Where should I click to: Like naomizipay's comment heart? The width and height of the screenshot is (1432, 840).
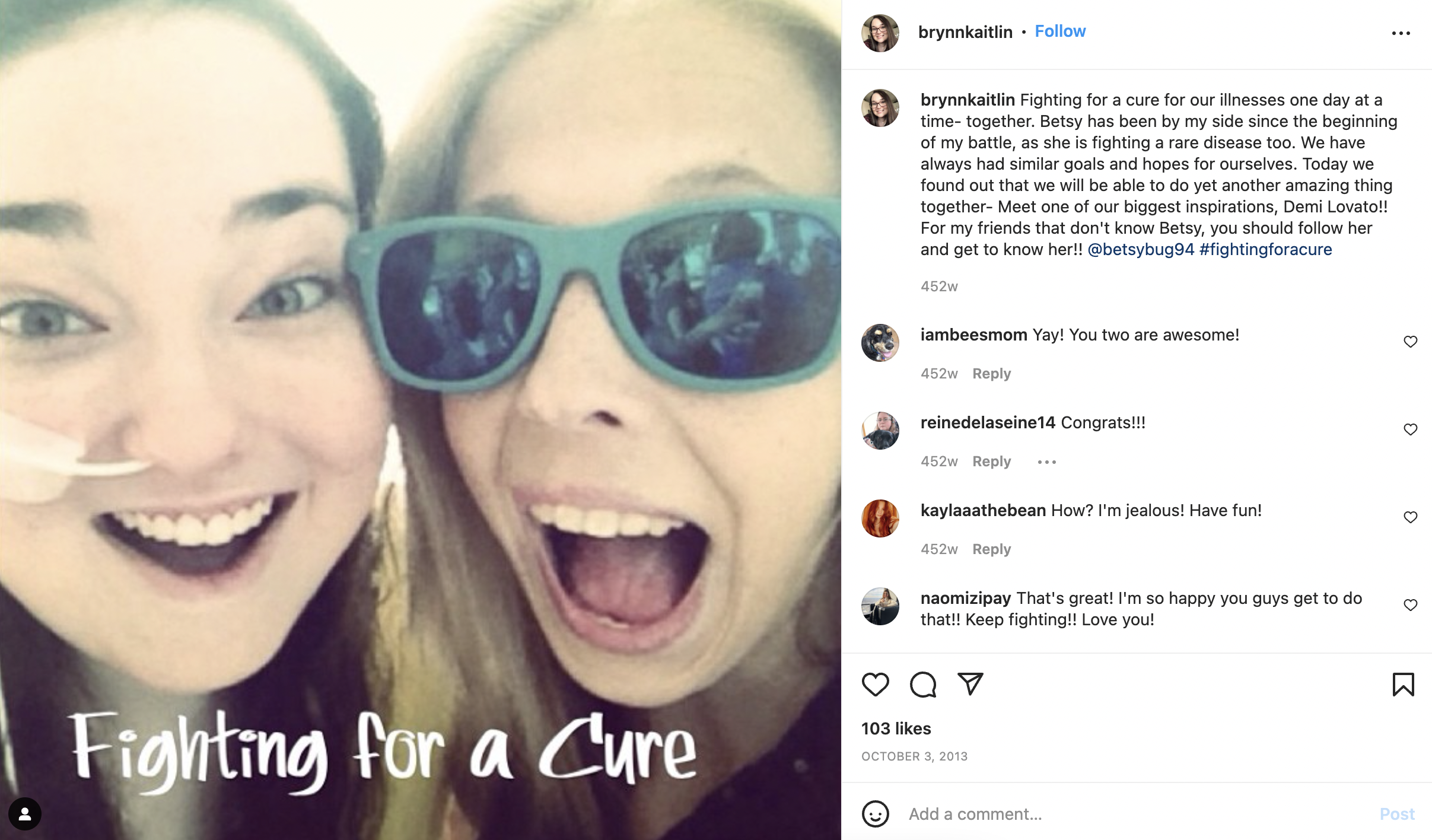(x=1411, y=605)
